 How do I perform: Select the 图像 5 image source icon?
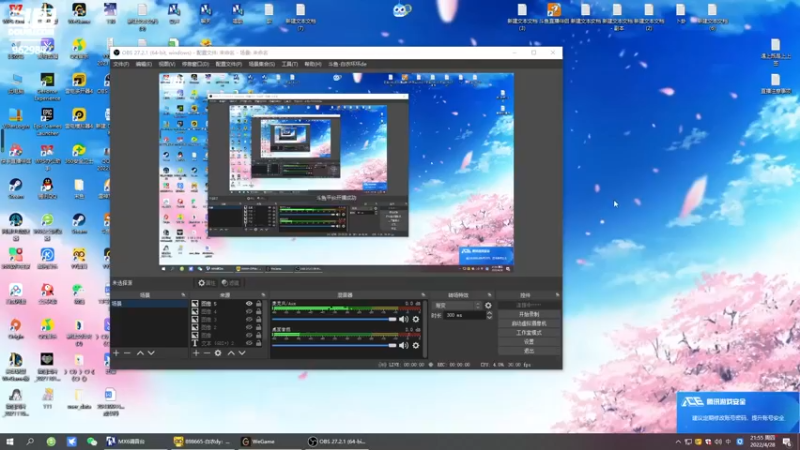point(195,304)
